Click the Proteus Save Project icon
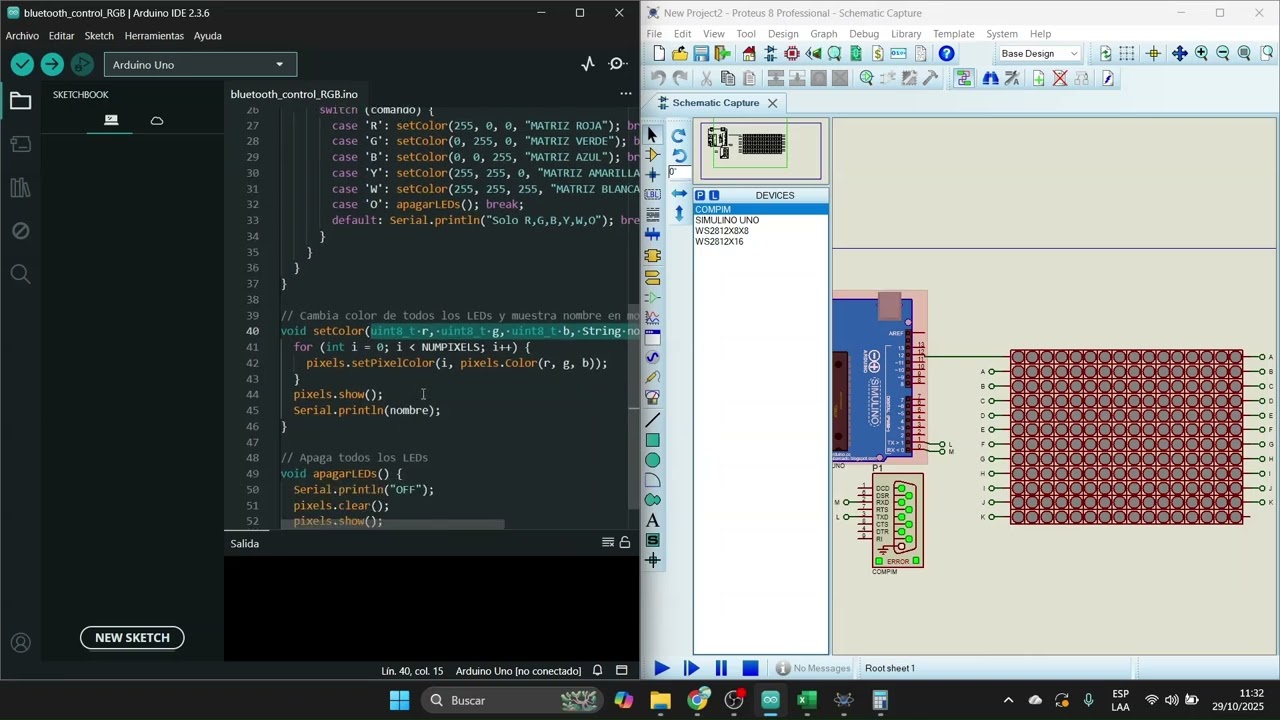 click(x=701, y=53)
